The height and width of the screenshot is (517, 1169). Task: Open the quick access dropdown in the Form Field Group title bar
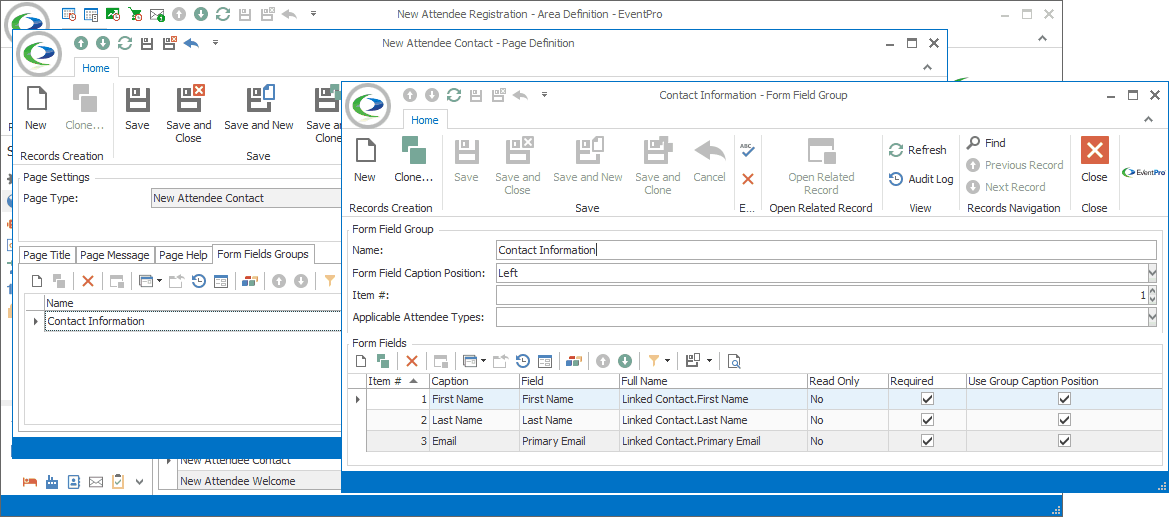(x=545, y=95)
